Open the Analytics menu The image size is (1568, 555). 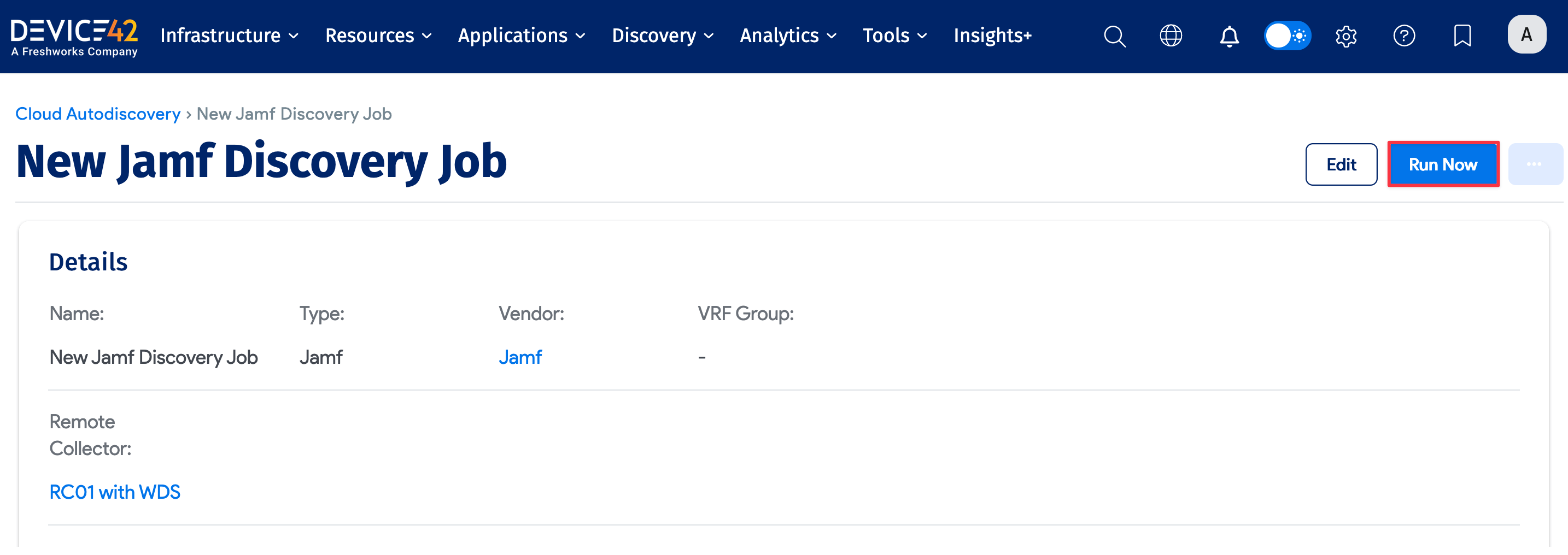(x=788, y=36)
